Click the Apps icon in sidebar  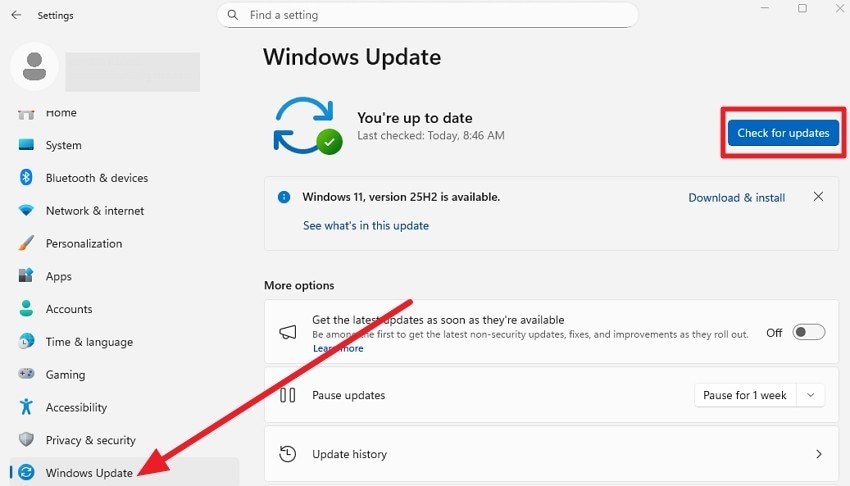tap(26, 275)
